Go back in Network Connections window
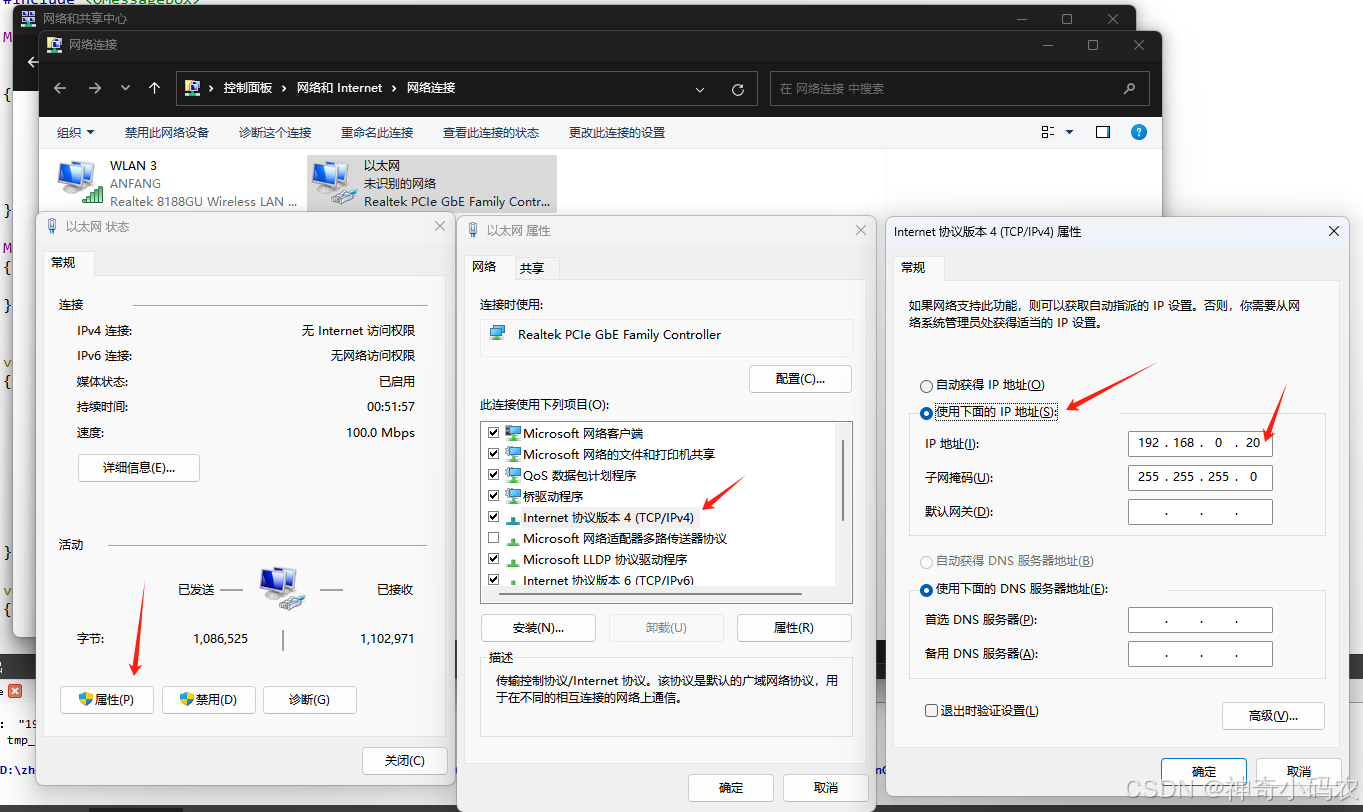1363x812 pixels. point(60,88)
